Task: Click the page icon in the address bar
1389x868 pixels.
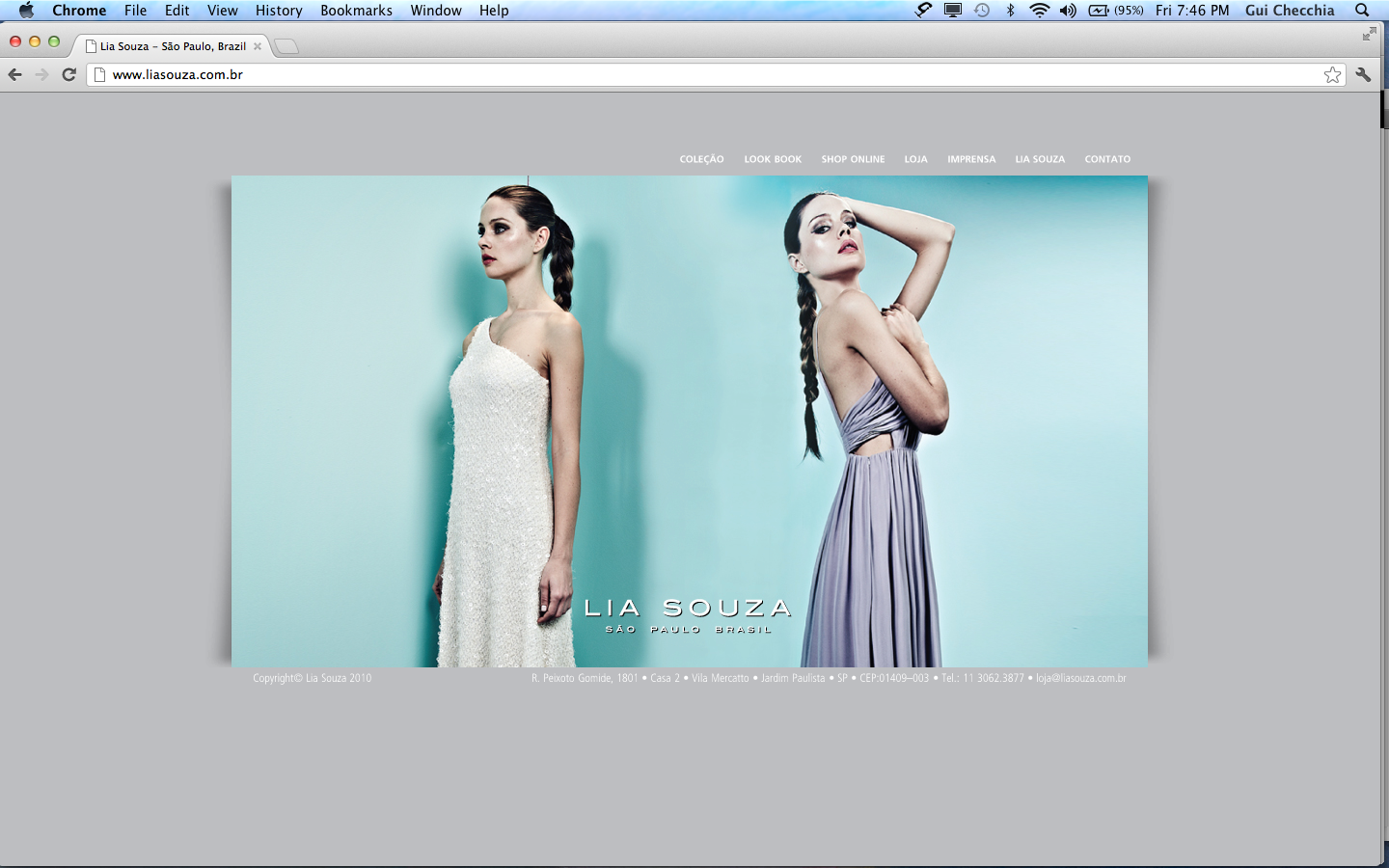Action: click(99, 74)
